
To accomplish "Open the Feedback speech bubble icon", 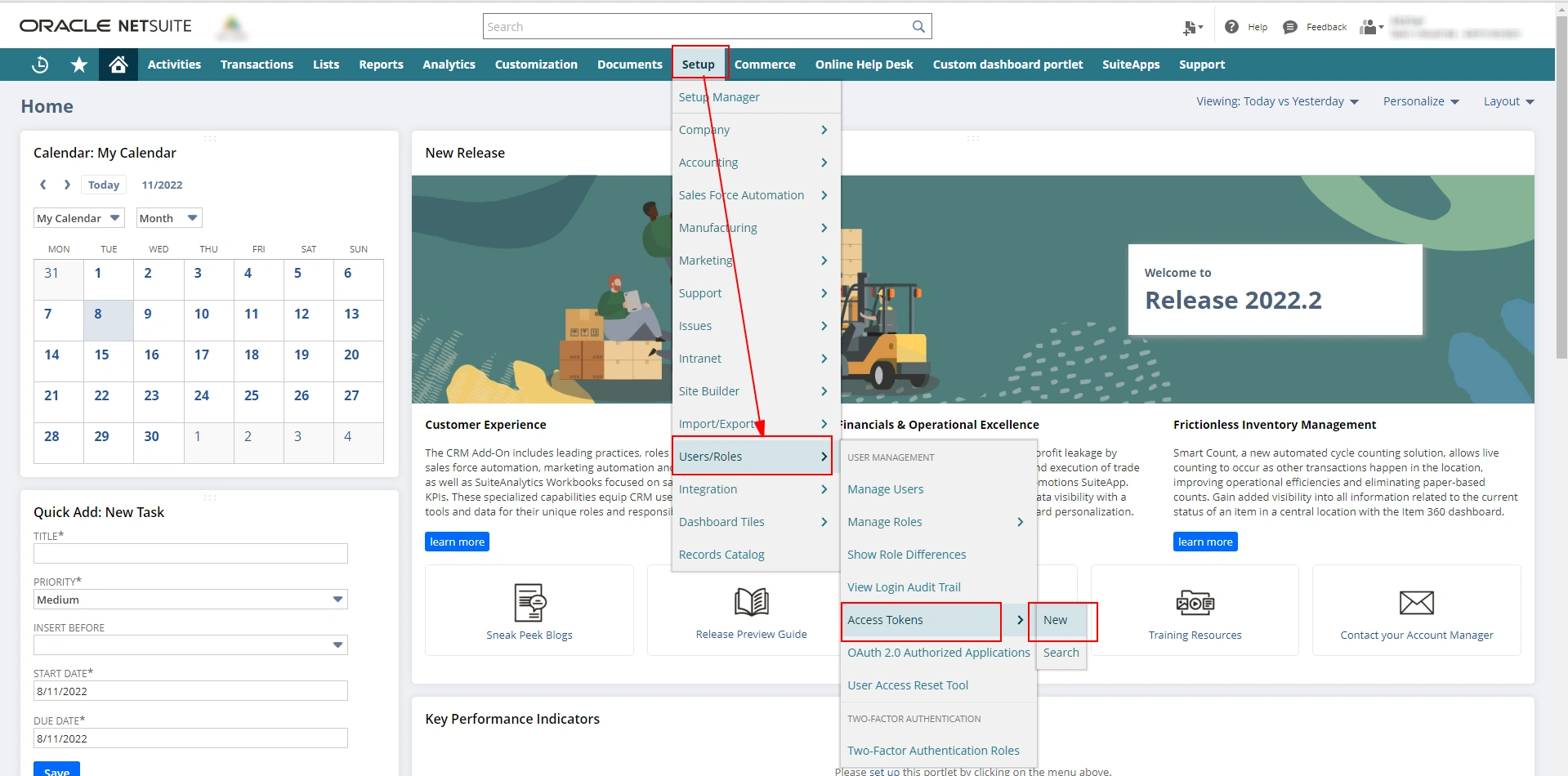I will pos(1290,27).
